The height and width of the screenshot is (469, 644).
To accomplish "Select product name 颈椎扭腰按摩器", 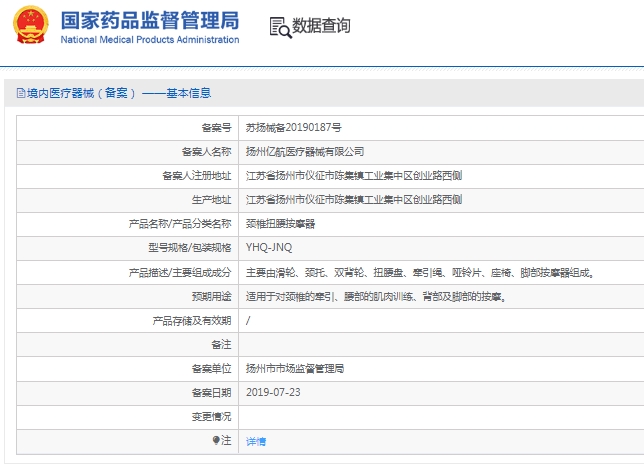I will (x=280, y=223).
